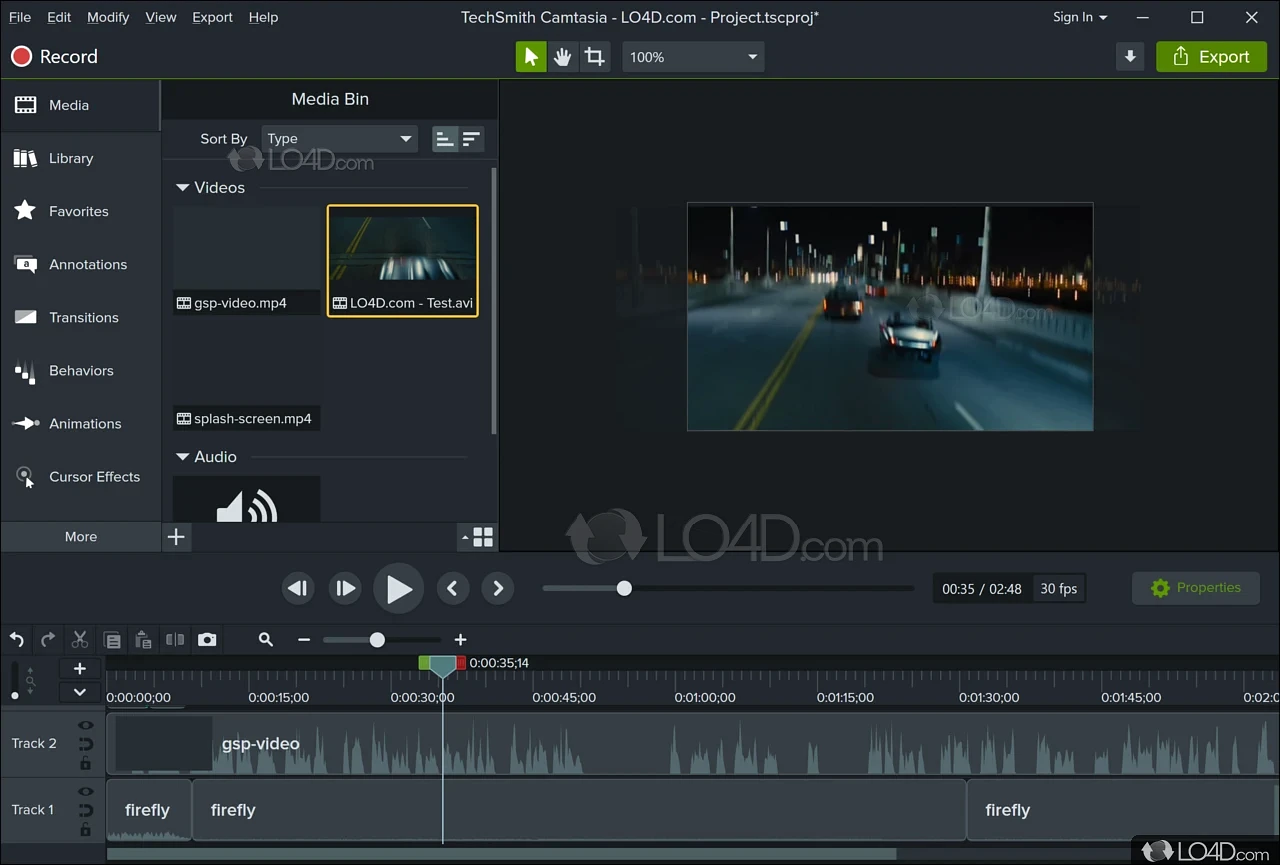Select the arrow Edit mode tool
Image resolution: width=1280 pixels, height=865 pixels.
pyautogui.click(x=531, y=57)
